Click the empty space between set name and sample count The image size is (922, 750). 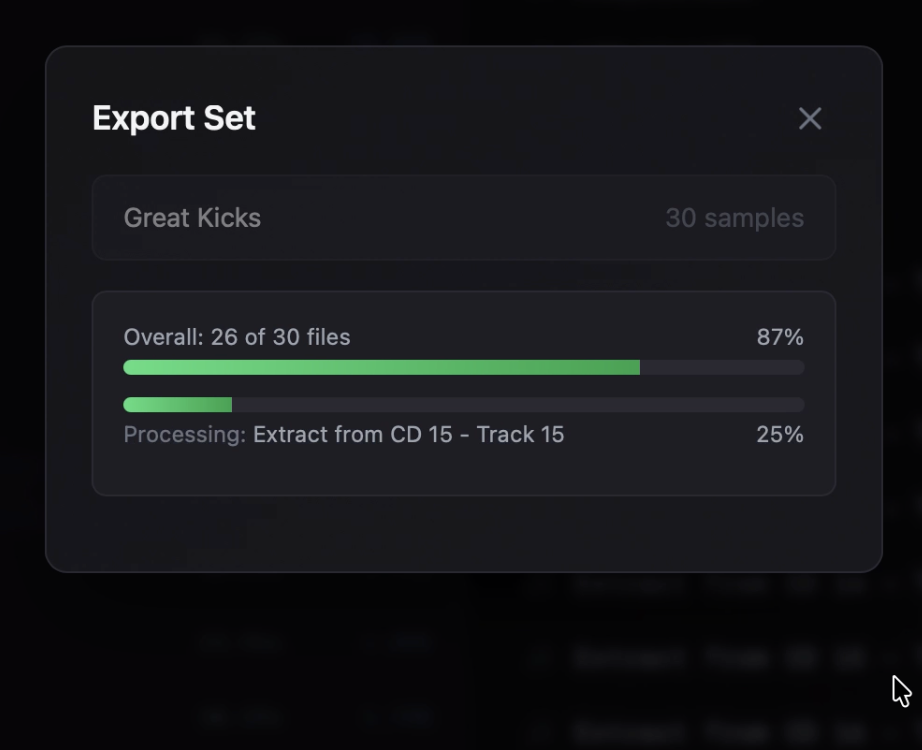pyautogui.click(x=460, y=218)
